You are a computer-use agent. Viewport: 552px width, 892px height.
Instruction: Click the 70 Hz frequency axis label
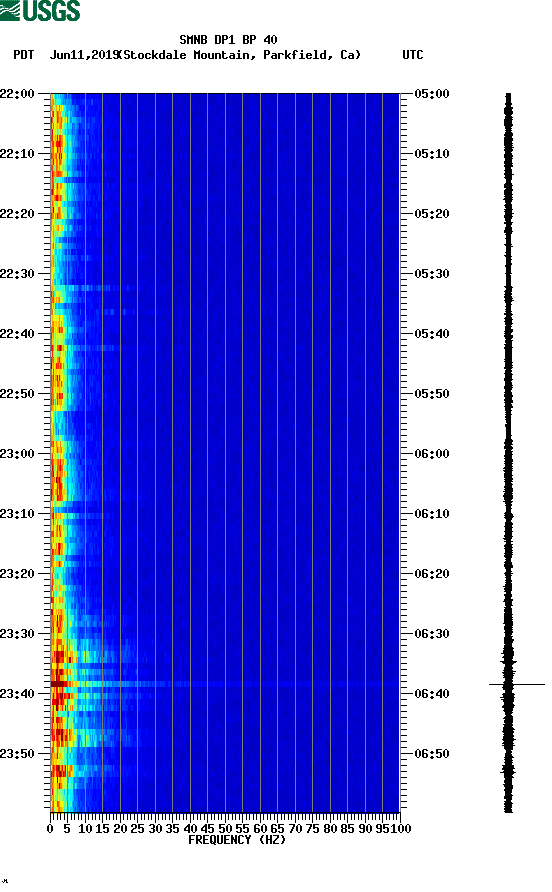click(x=295, y=829)
